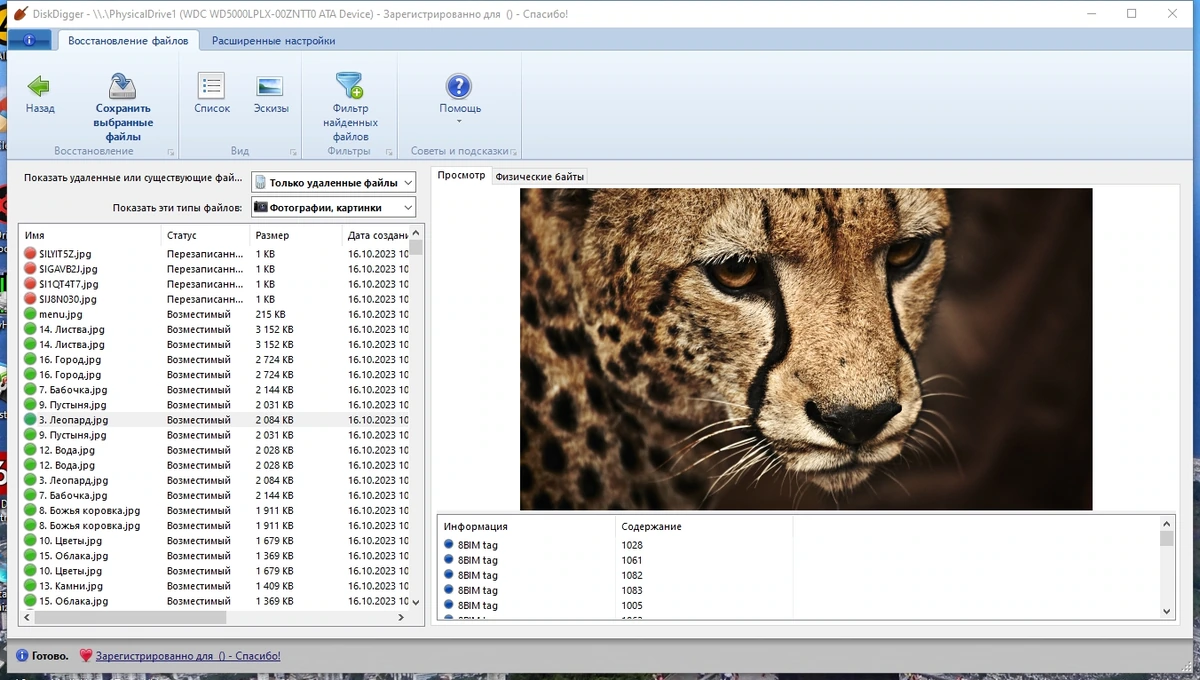Screen dimensions: 1200x680
Task: Sort by the Дата создан column header
Action: (x=375, y=235)
